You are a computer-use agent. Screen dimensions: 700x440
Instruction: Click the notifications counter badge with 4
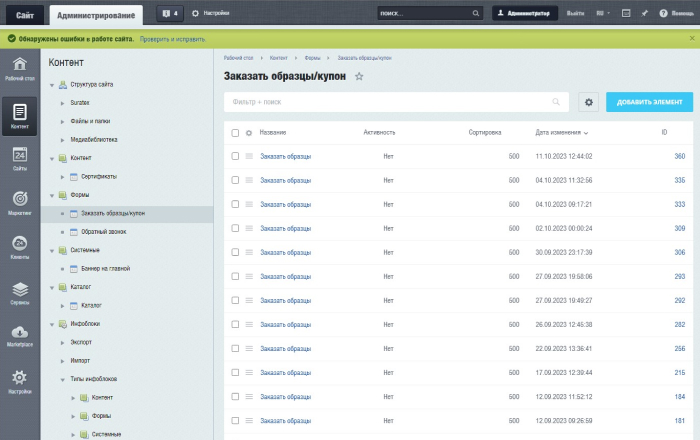pos(170,13)
